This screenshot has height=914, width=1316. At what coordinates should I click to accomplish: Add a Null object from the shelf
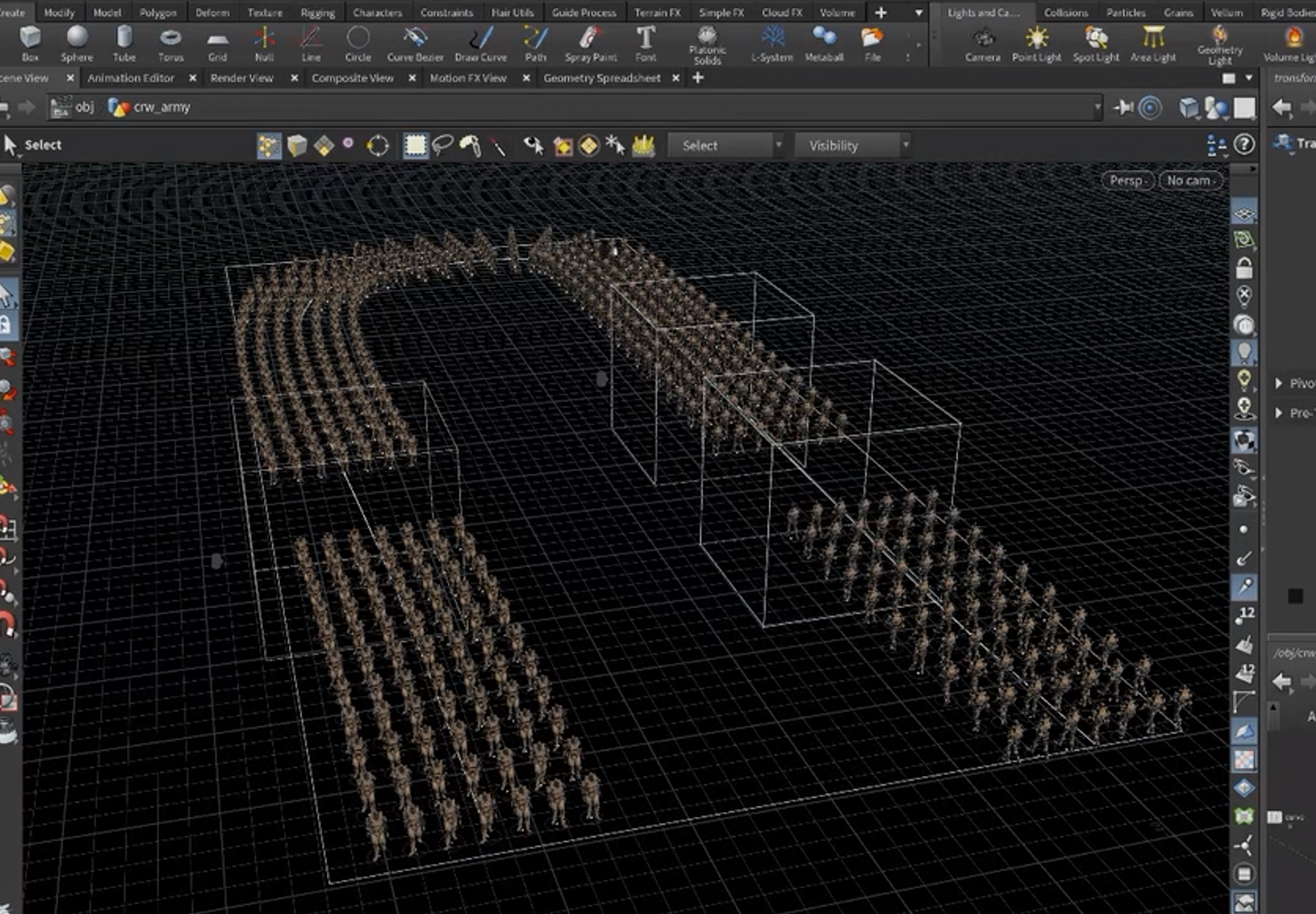[264, 44]
